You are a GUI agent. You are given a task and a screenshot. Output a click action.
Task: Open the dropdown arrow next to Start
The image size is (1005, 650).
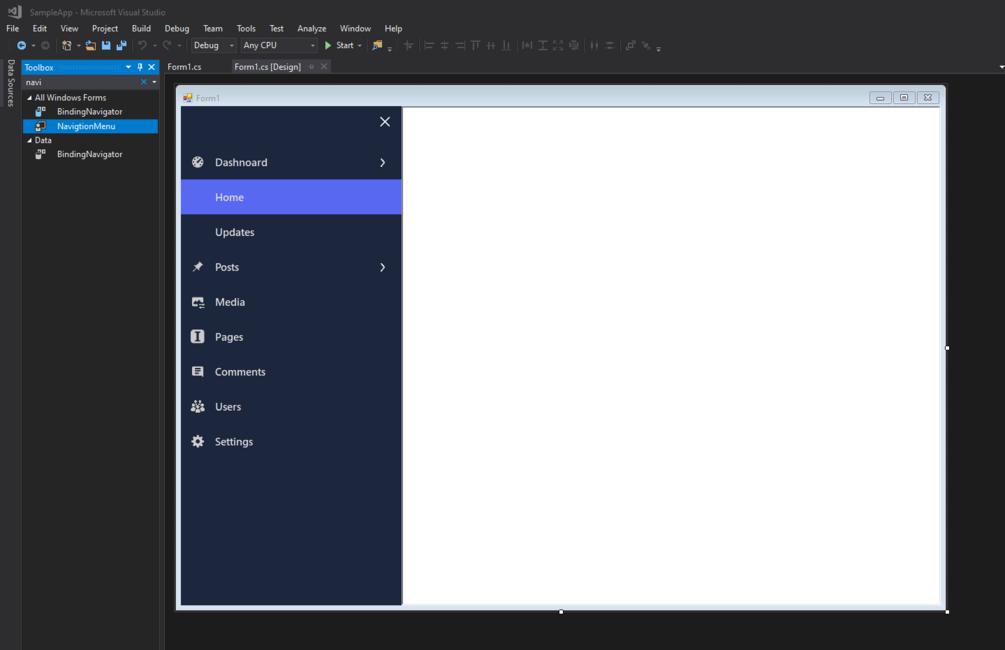tap(360, 46)
